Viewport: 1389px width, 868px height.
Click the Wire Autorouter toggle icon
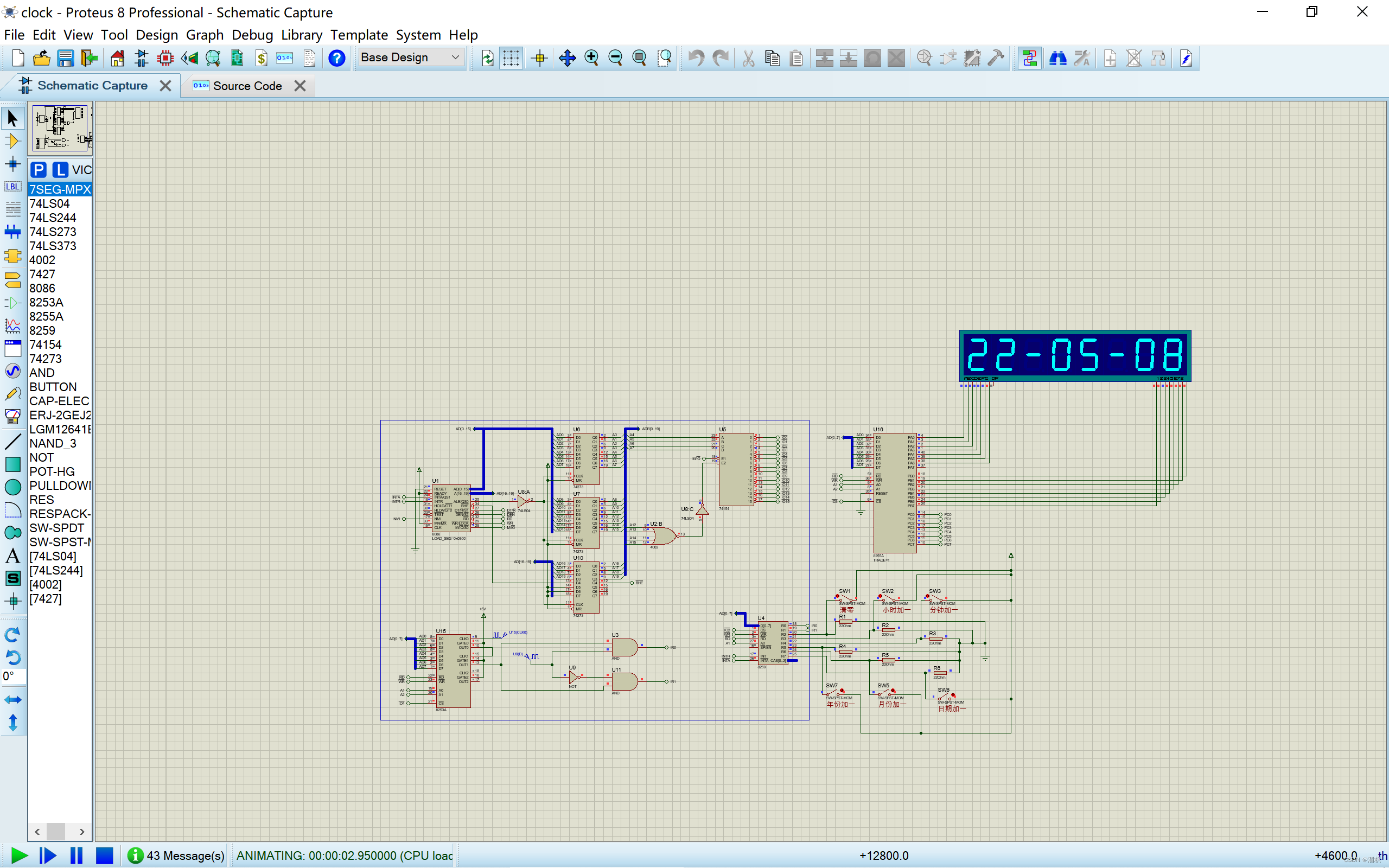coord(1029,58)
